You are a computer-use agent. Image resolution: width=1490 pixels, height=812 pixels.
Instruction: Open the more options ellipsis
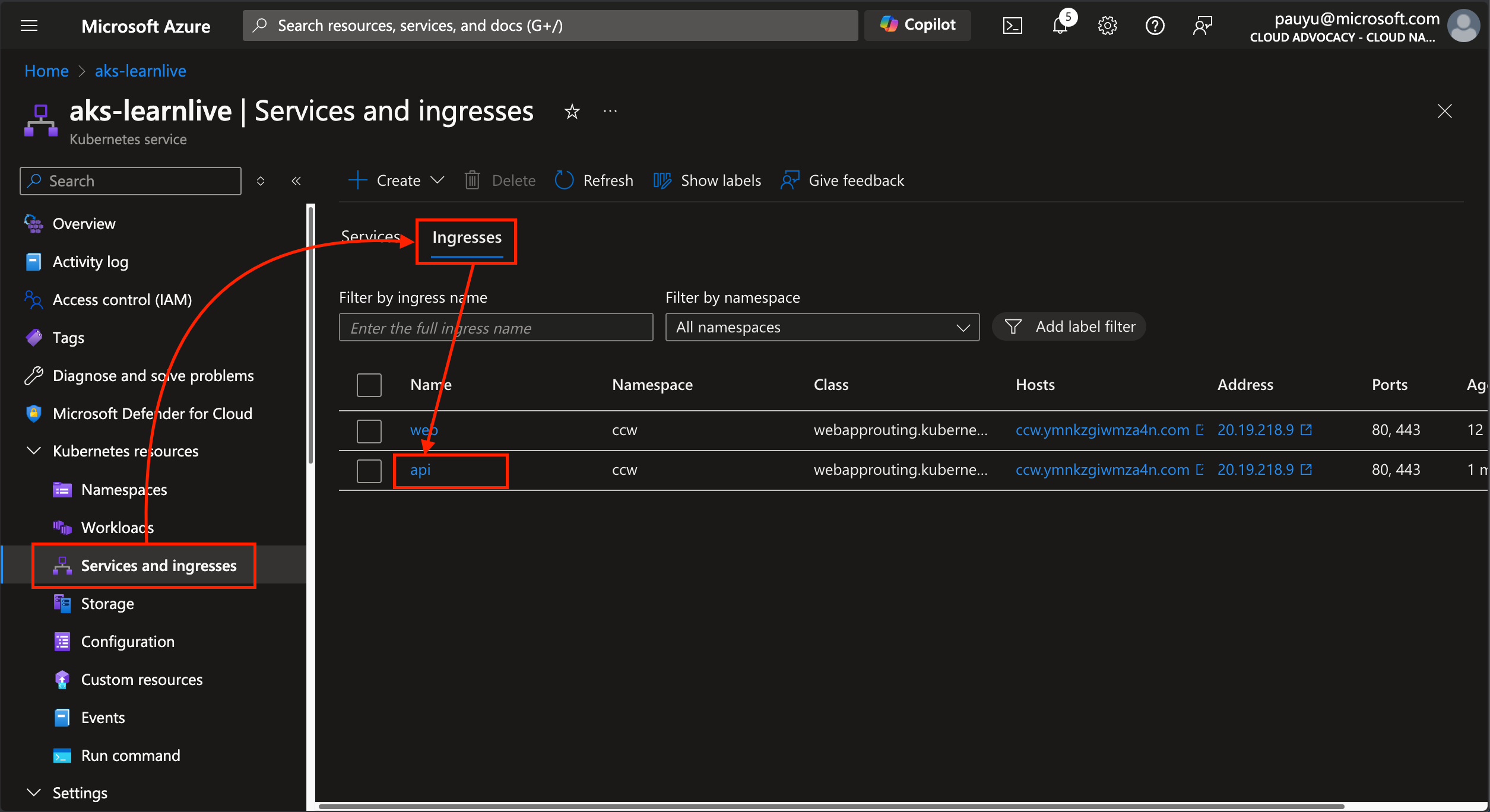click(610, 112)
